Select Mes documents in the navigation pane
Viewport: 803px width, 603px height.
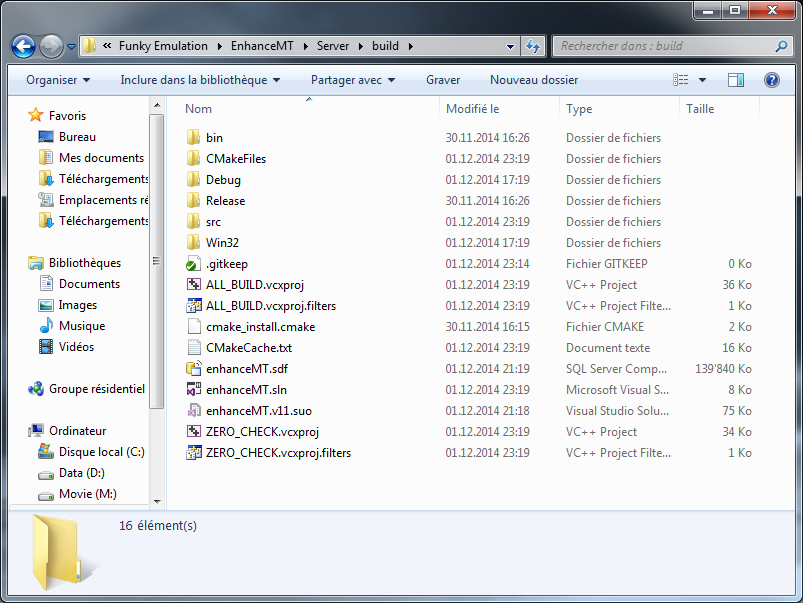(x=101, y=158)
